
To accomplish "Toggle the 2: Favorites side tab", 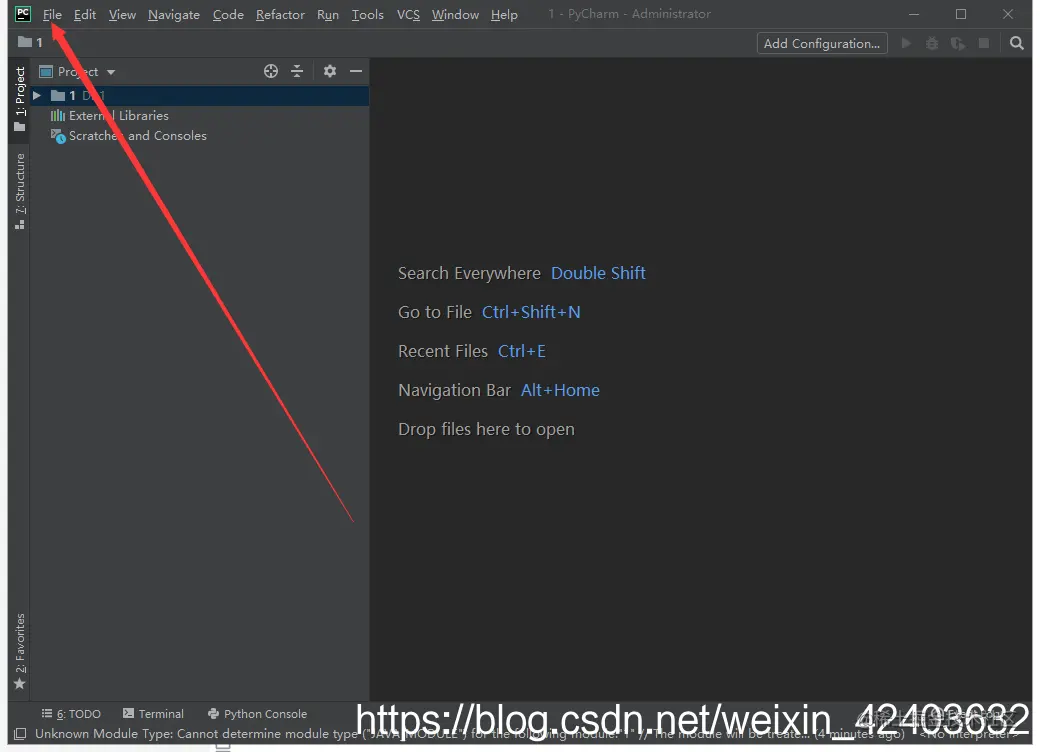I will coord(20,651).
